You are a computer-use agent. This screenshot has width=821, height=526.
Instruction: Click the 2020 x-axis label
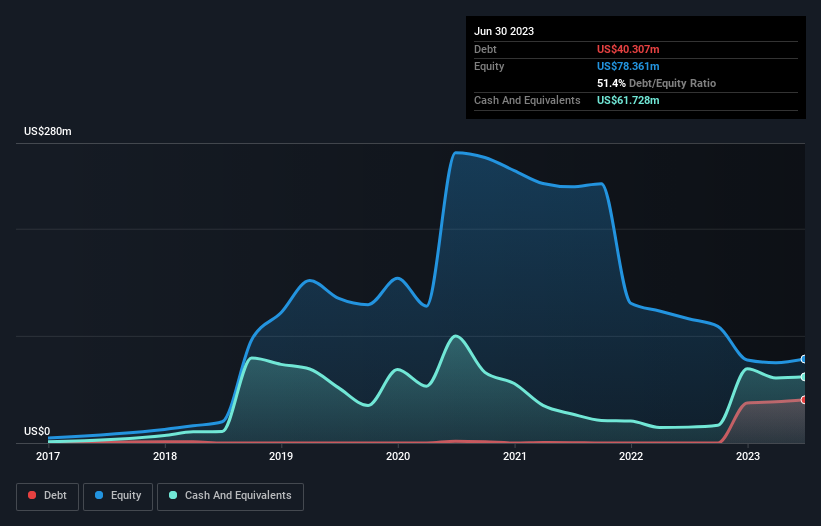tap(398, 456)
